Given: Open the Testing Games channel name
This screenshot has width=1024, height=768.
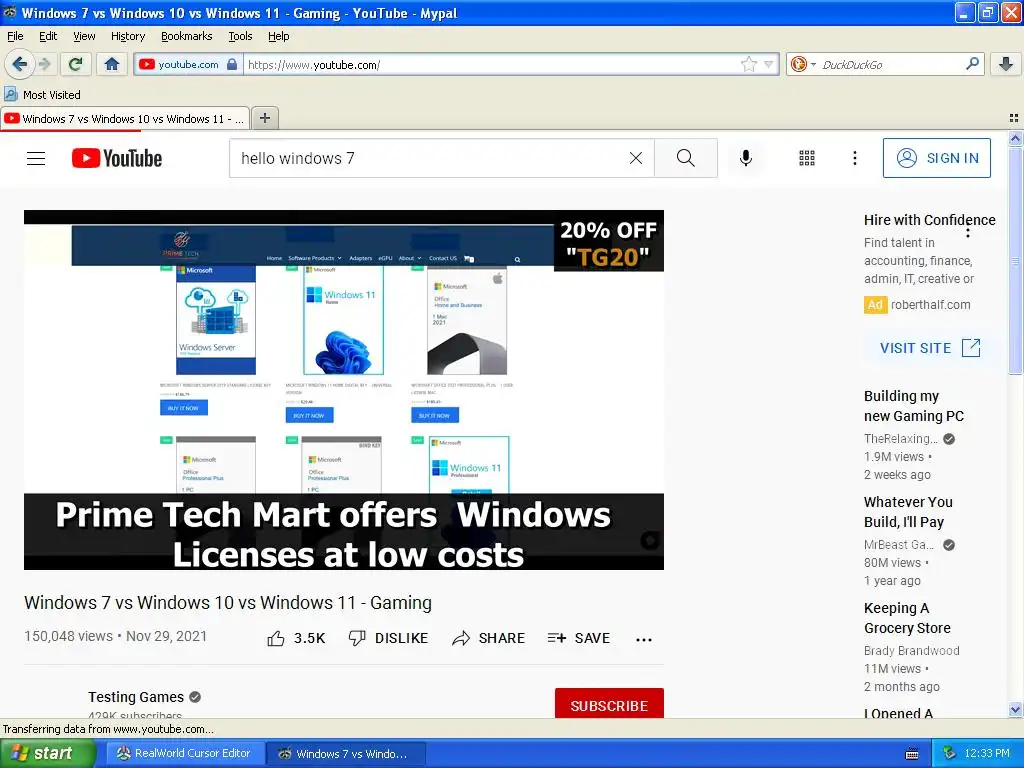Looking at the screenshot, I should pos(136,697).
